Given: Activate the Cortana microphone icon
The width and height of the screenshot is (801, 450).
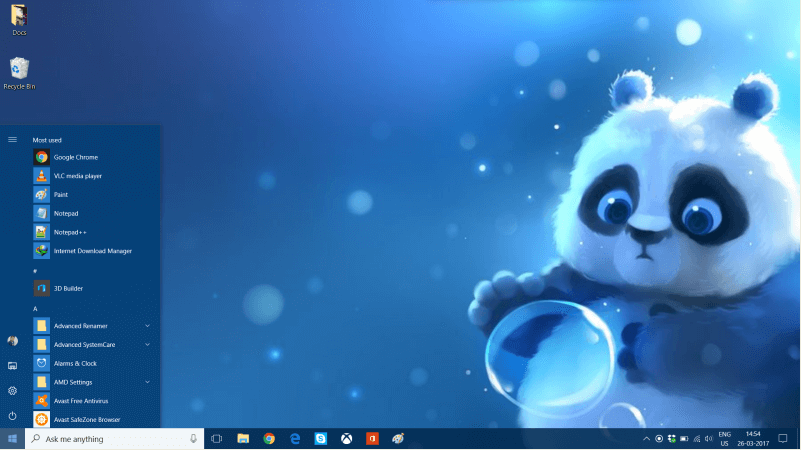Looking at the screenshot, I should (194, 439).
